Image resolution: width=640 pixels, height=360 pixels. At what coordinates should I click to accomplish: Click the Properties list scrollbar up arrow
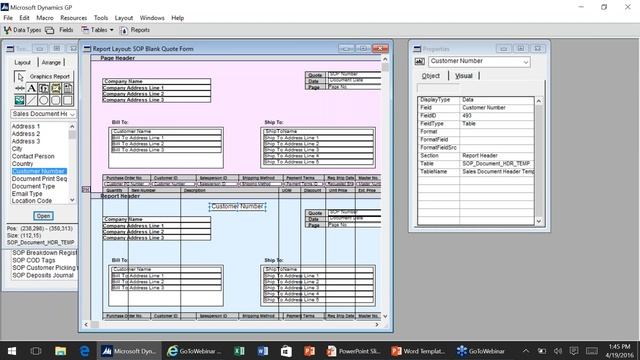point(539,100)
